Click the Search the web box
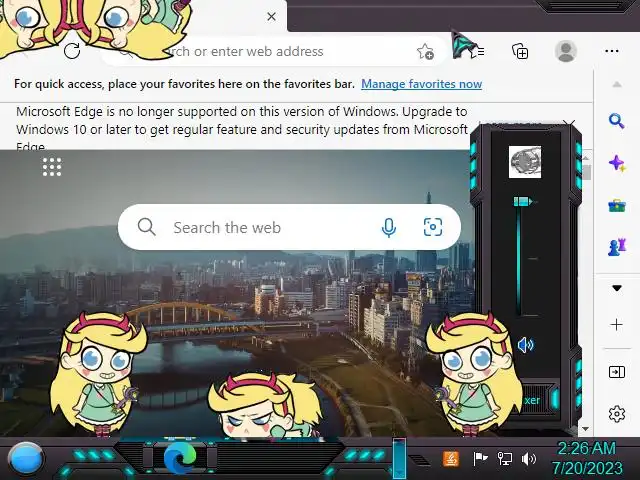 pos(289,227)
